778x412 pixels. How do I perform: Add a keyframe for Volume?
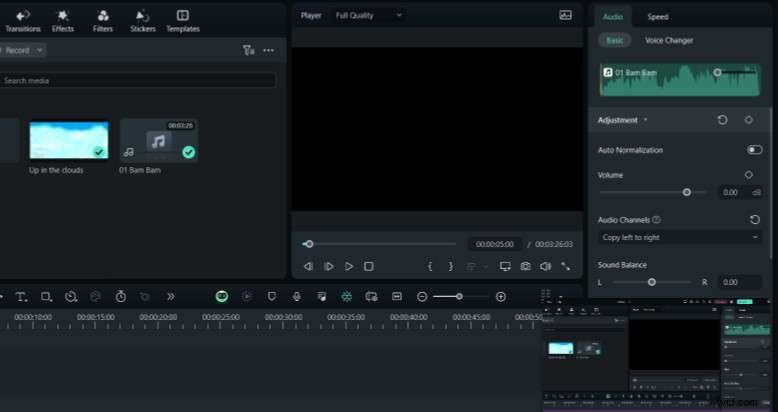click(748, 175)
